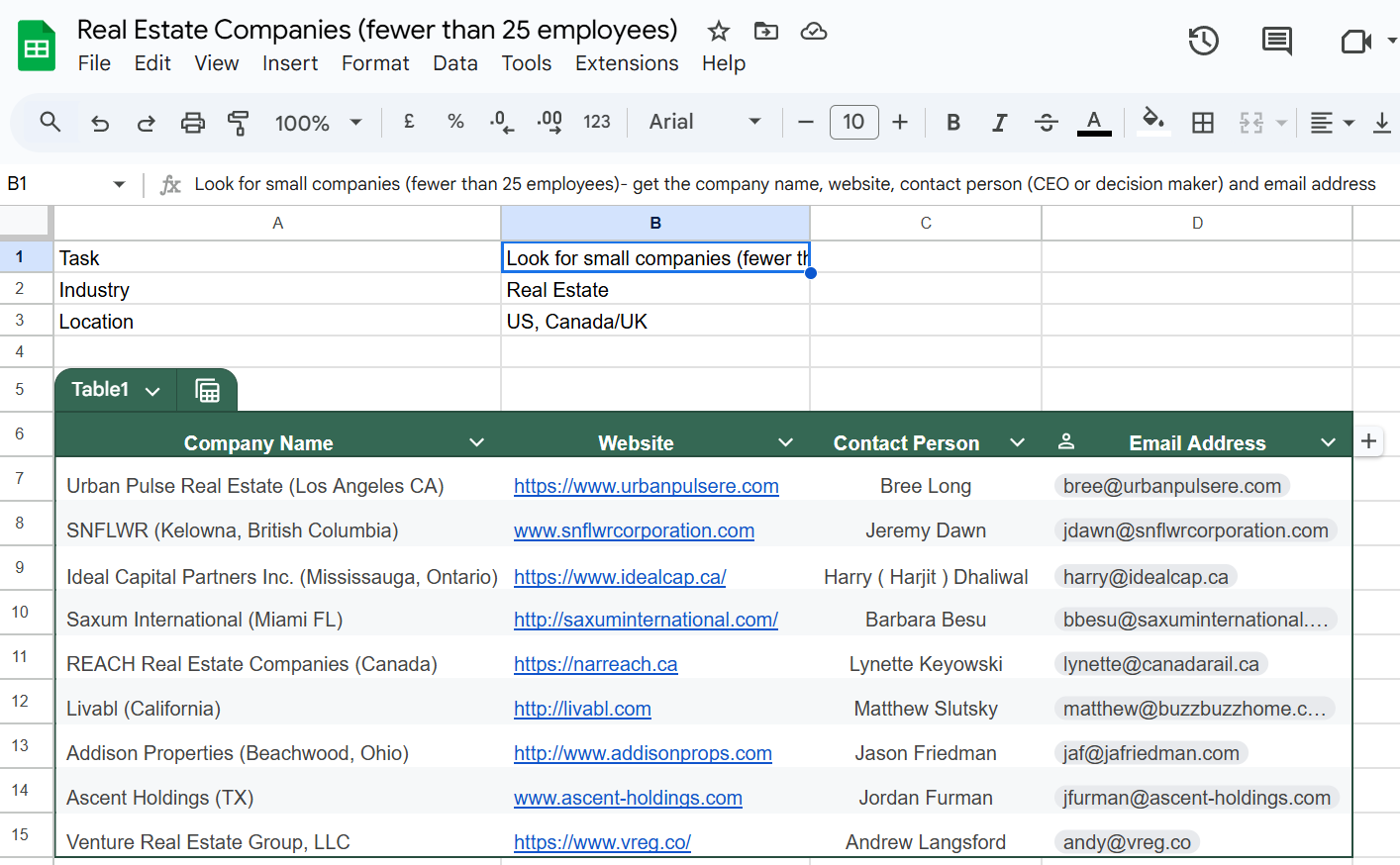The width and height of the screenshot is (1400, 865).
Task: Open vertical align option
Action: (1382, 123)
